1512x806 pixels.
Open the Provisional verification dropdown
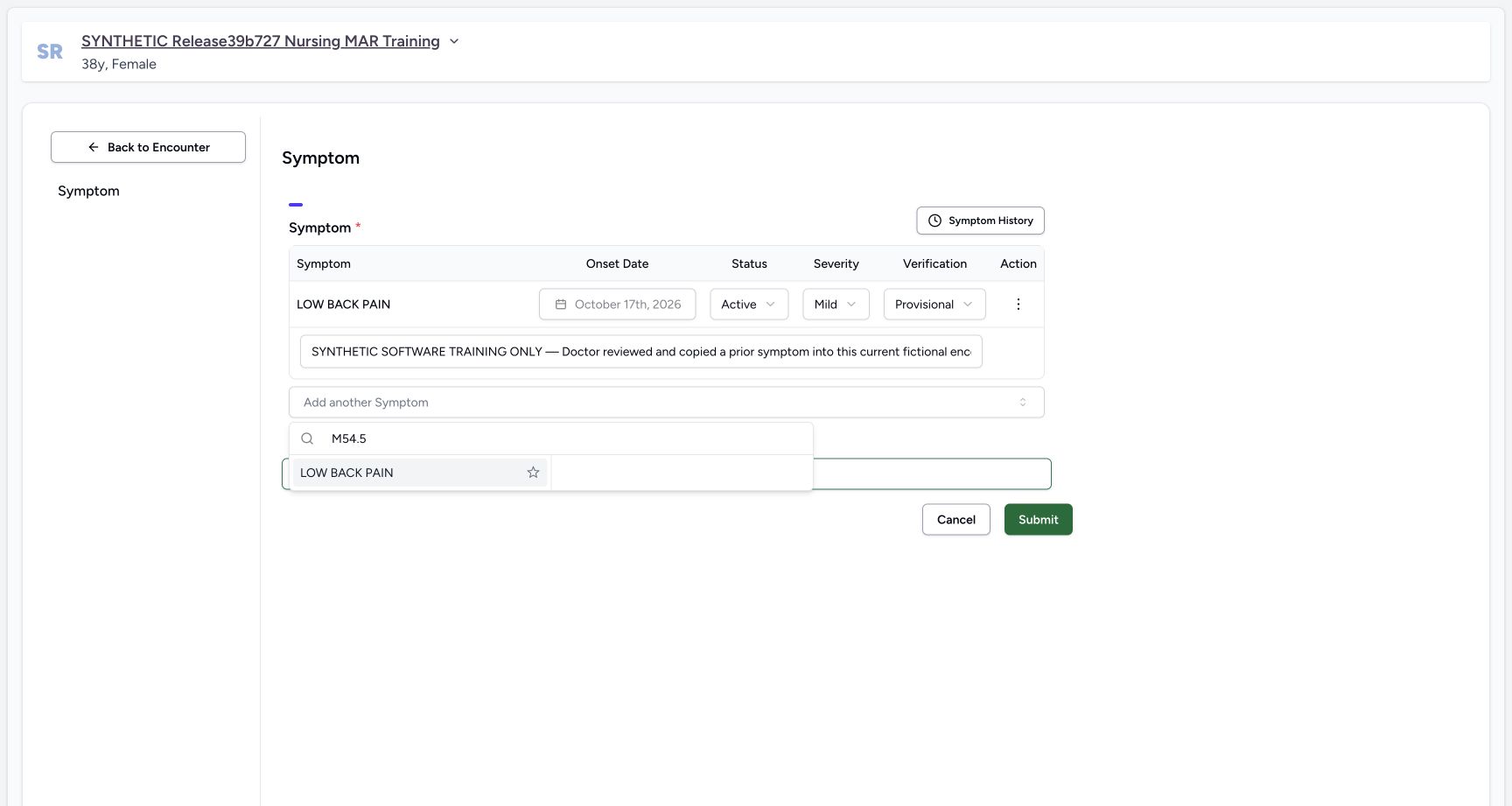pyautogui.click(x=934, y=305)
